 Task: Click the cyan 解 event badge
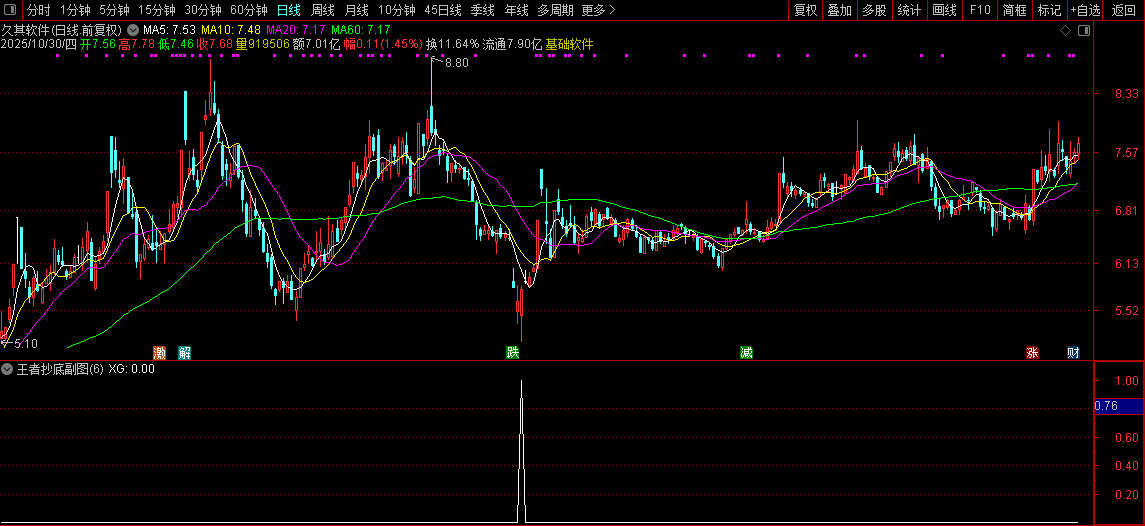[184, 353]
